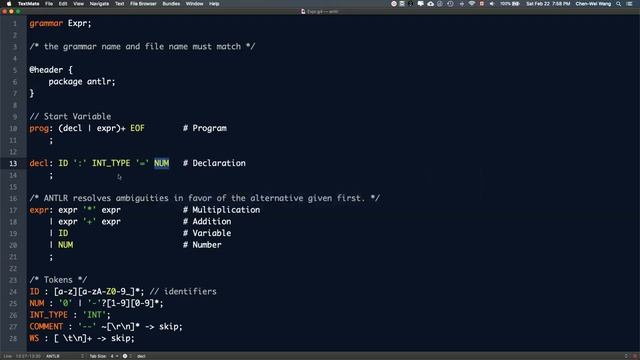Image resolution: width=640 pixels, height=360 pixels.
Task: Click the ANTLR ambiguities comment on line 16
Action: pyautogui.click(x=205, y=198)
